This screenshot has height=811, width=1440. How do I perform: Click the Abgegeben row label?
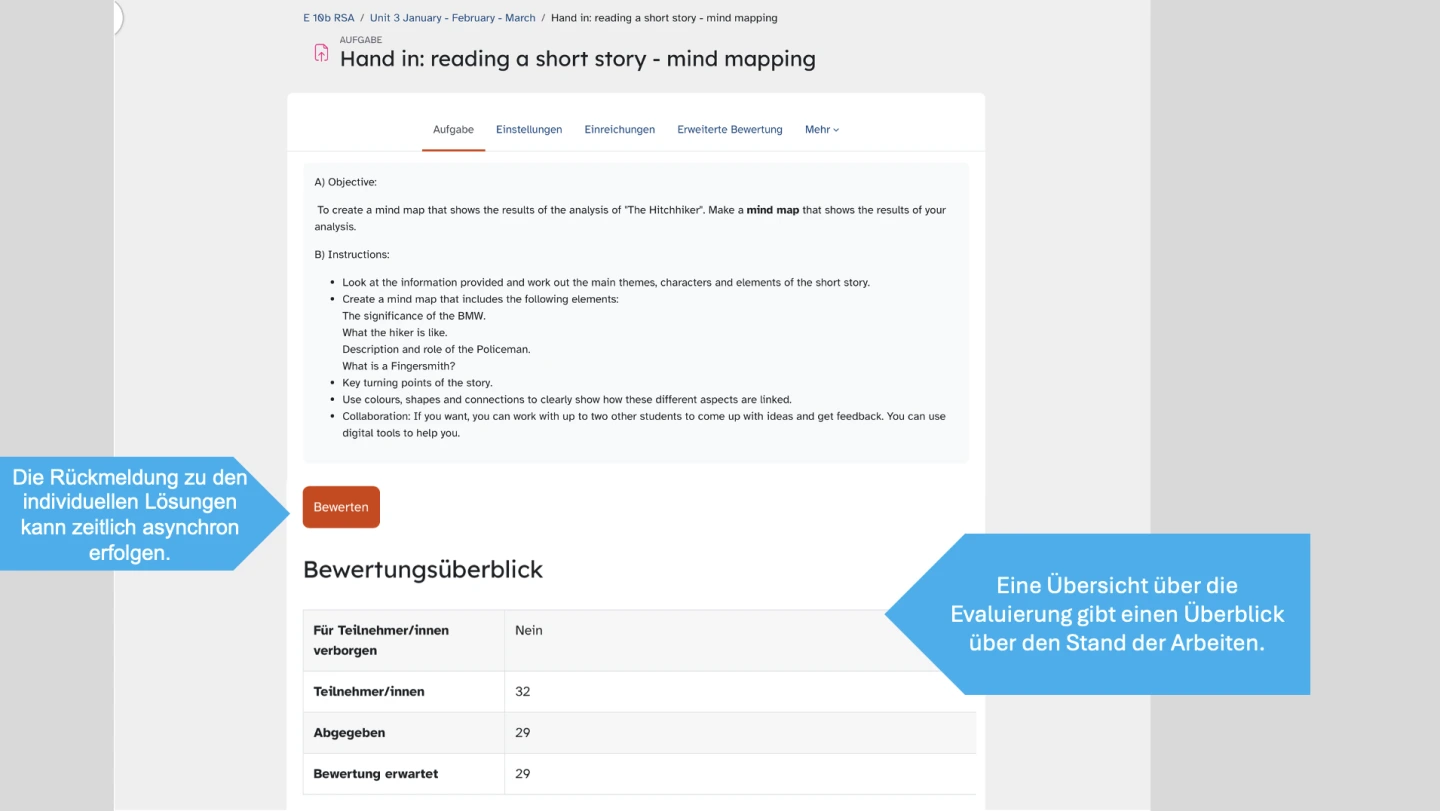pyautogui.click(x=349, y=733)
